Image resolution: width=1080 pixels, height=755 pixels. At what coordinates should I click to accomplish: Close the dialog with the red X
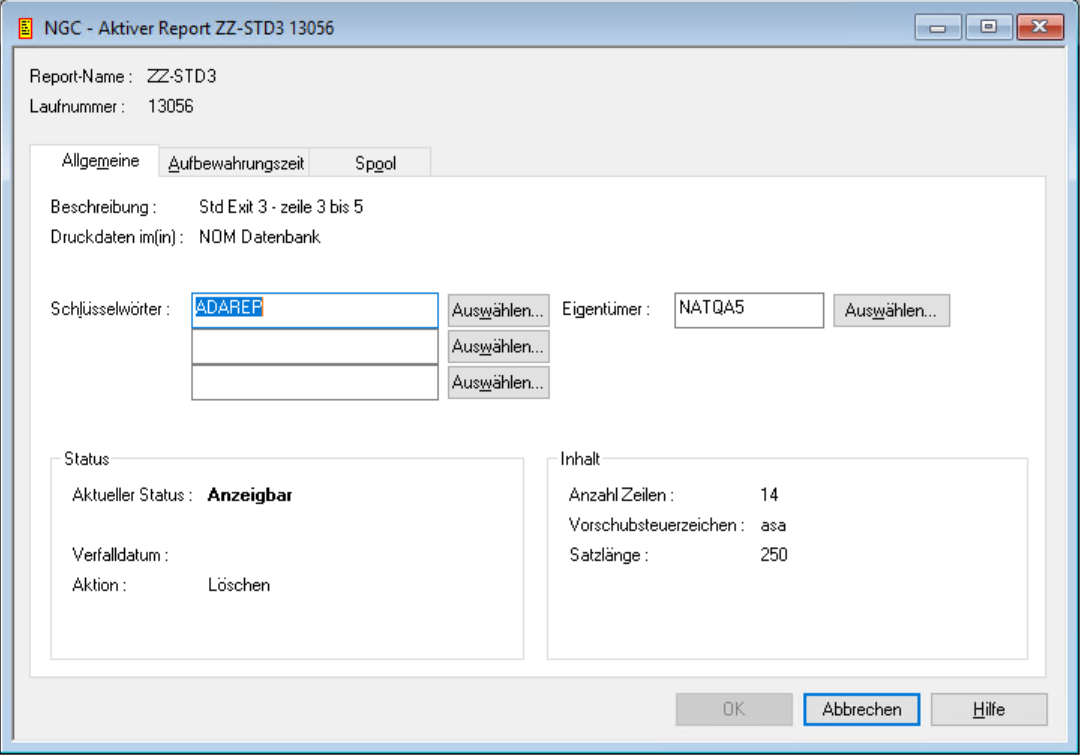[1039, 28]
